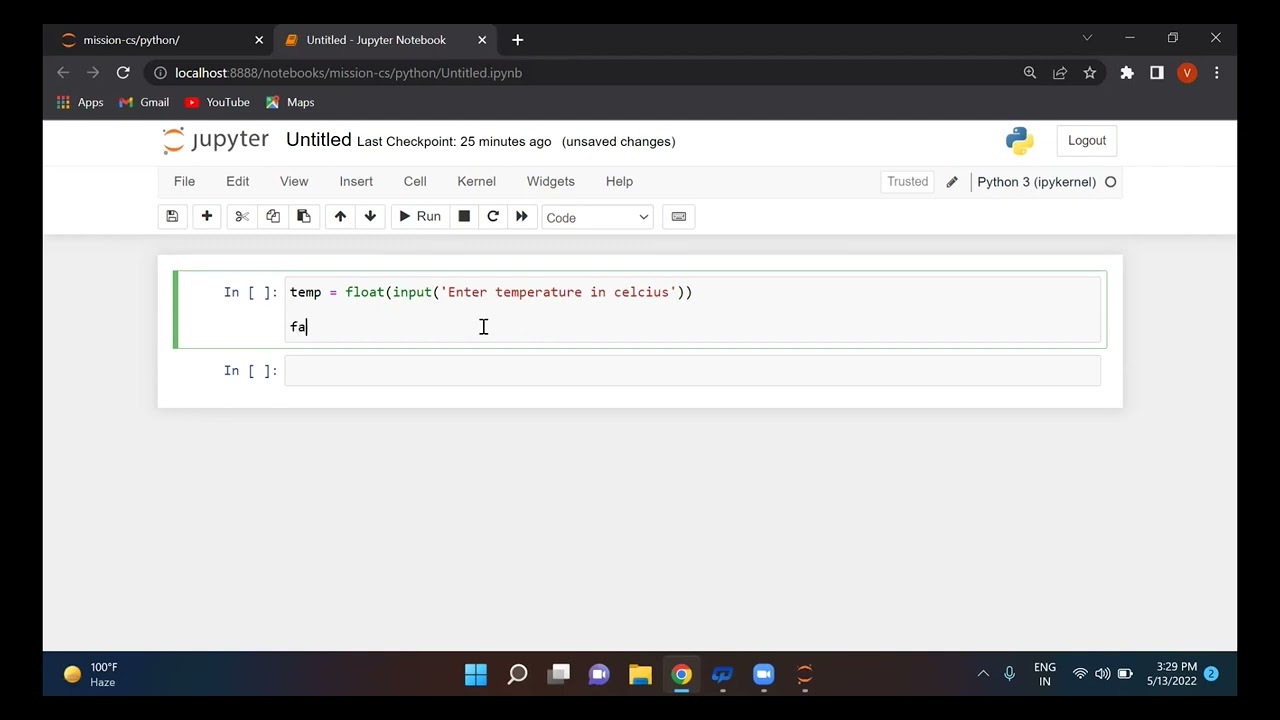Open the Maps bookmark
Screen dimensions: 1280x720
click(290, 102)
